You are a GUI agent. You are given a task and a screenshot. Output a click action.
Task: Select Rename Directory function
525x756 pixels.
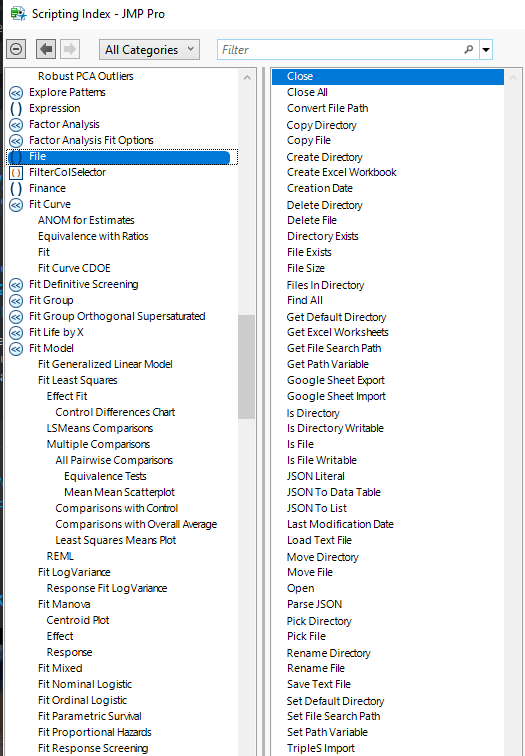click(329, 653)
